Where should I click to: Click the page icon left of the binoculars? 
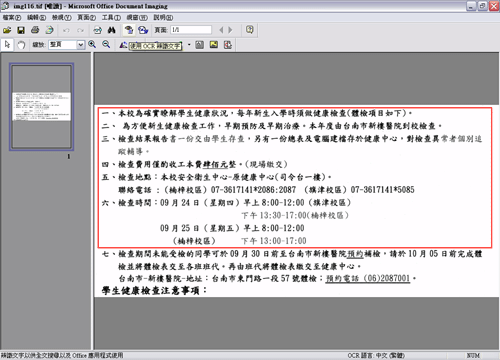[97, 30]
